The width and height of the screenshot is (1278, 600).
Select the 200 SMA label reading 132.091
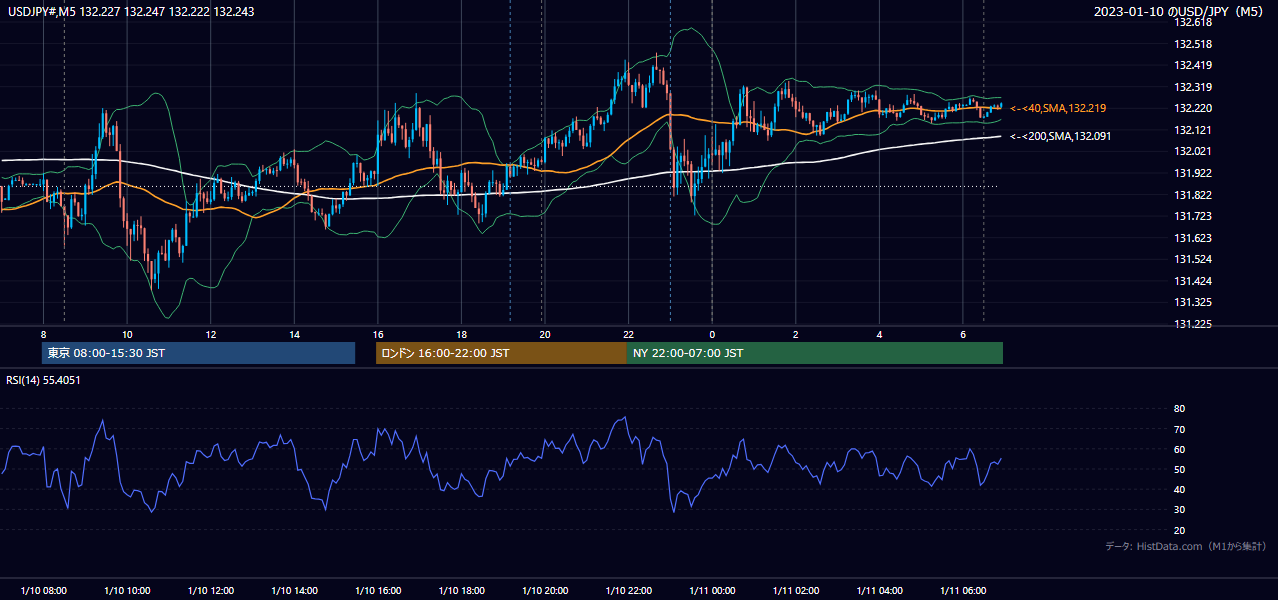click(1060, 136)
